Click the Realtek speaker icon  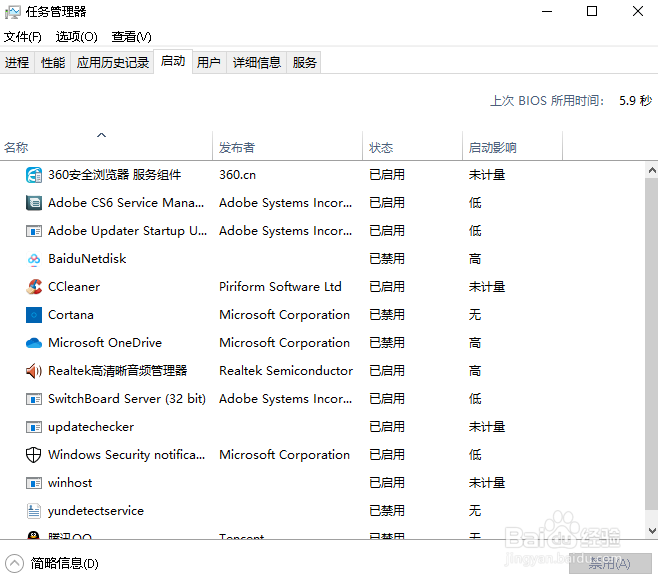[x=34, y=371]
